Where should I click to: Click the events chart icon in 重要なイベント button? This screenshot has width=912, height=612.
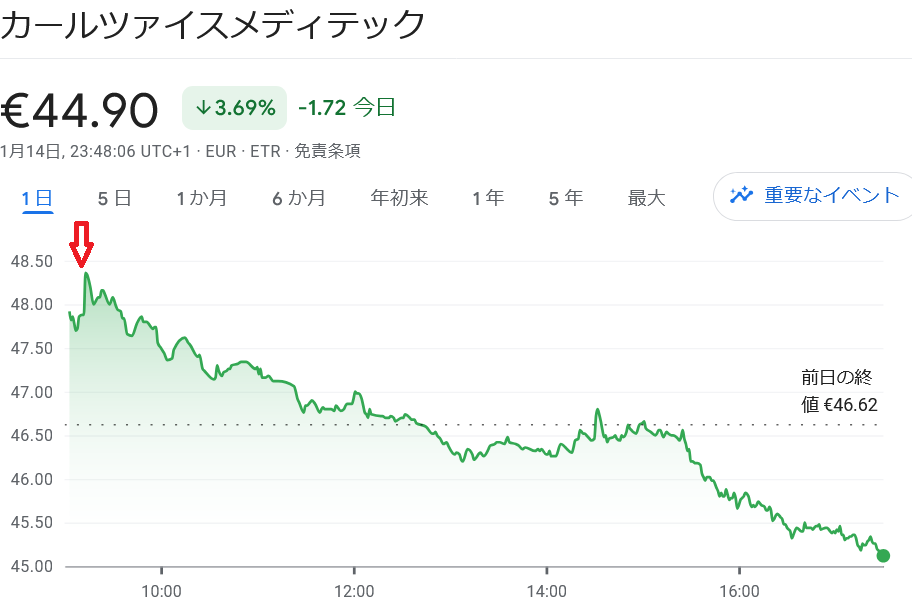pos(740,197)
